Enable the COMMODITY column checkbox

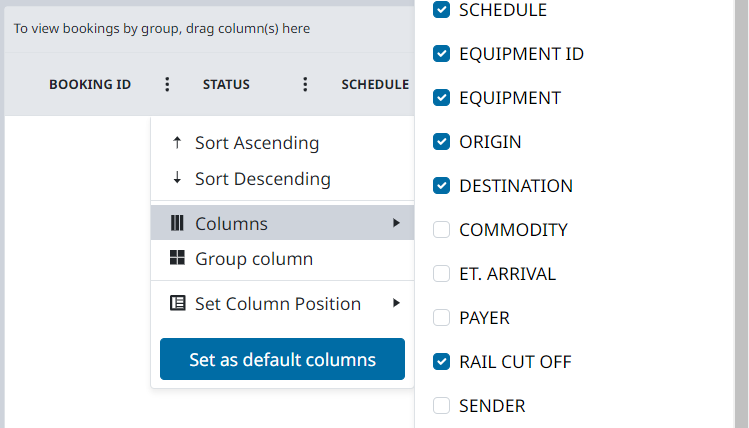pos(441,230)
